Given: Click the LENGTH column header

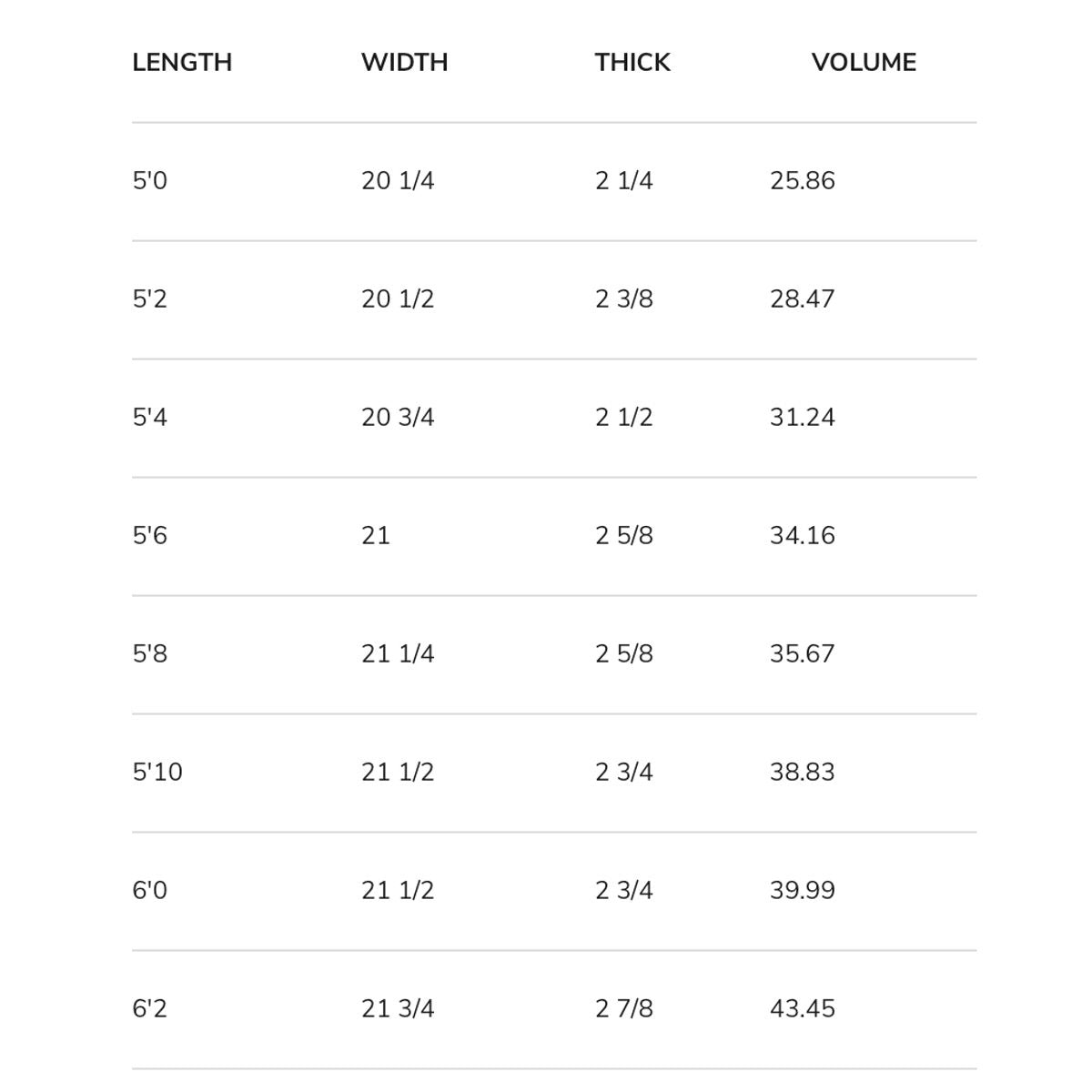Looking at the screenshot, I should (x=182, y=62).
